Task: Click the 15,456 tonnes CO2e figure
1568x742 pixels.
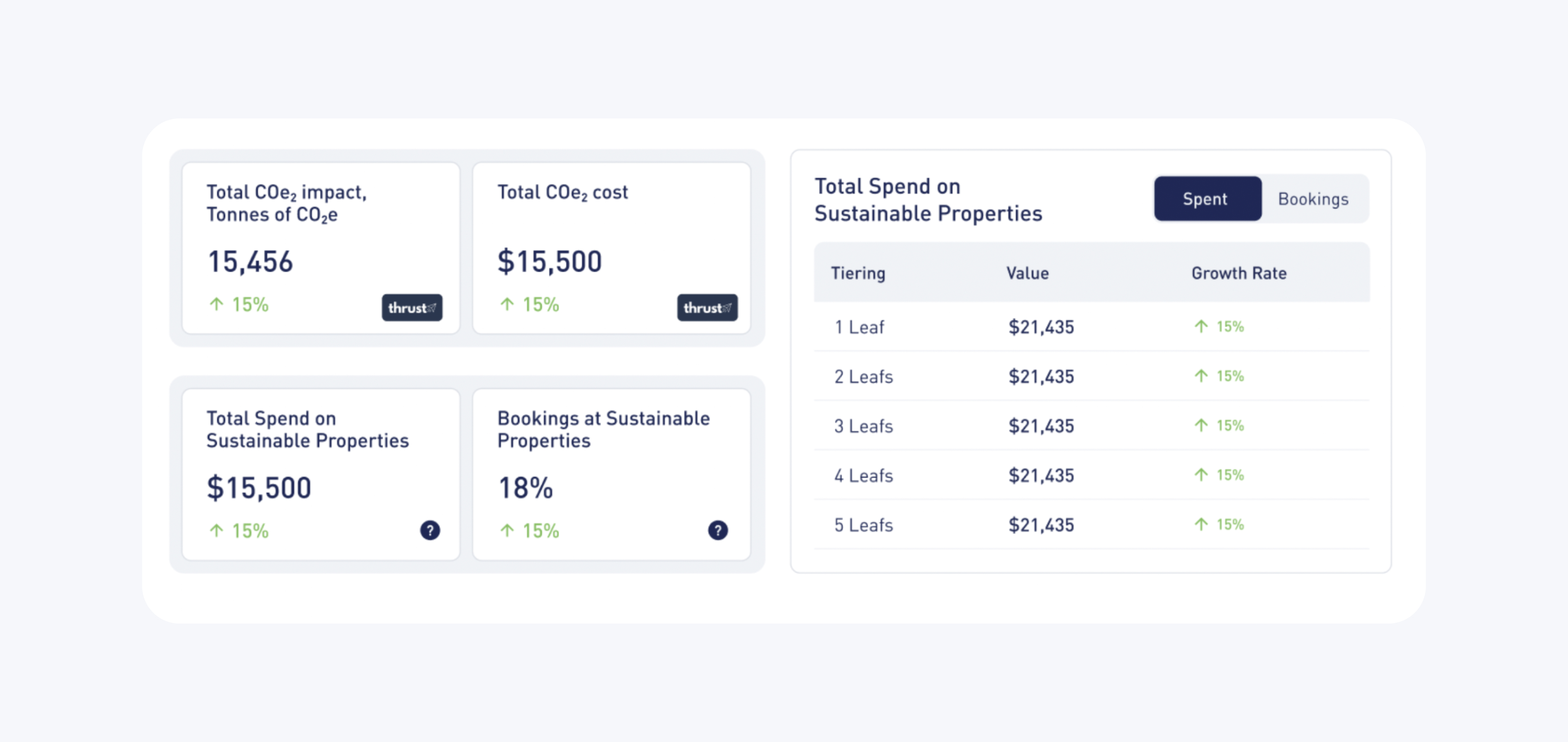Action: tap(250, 261)
